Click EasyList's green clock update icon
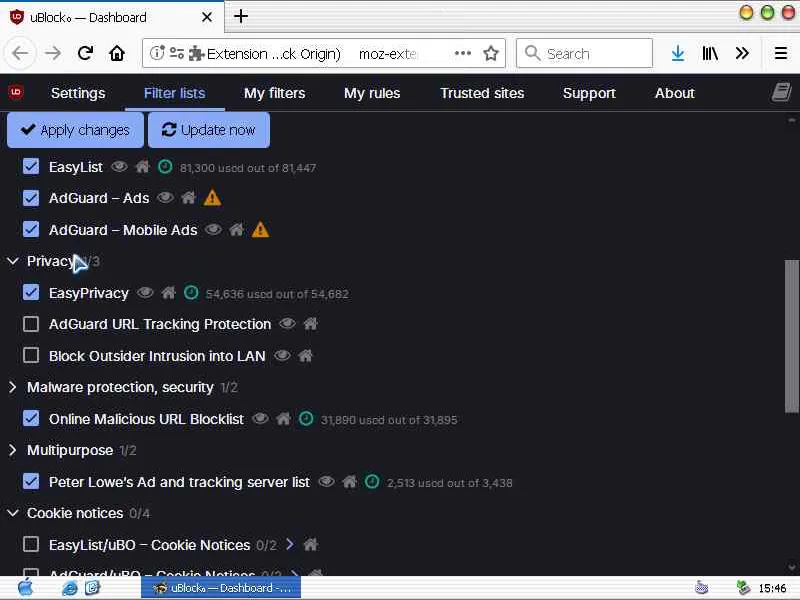This screenshot has width=800, height=600. pyautogui.click(x=165, y=167)
